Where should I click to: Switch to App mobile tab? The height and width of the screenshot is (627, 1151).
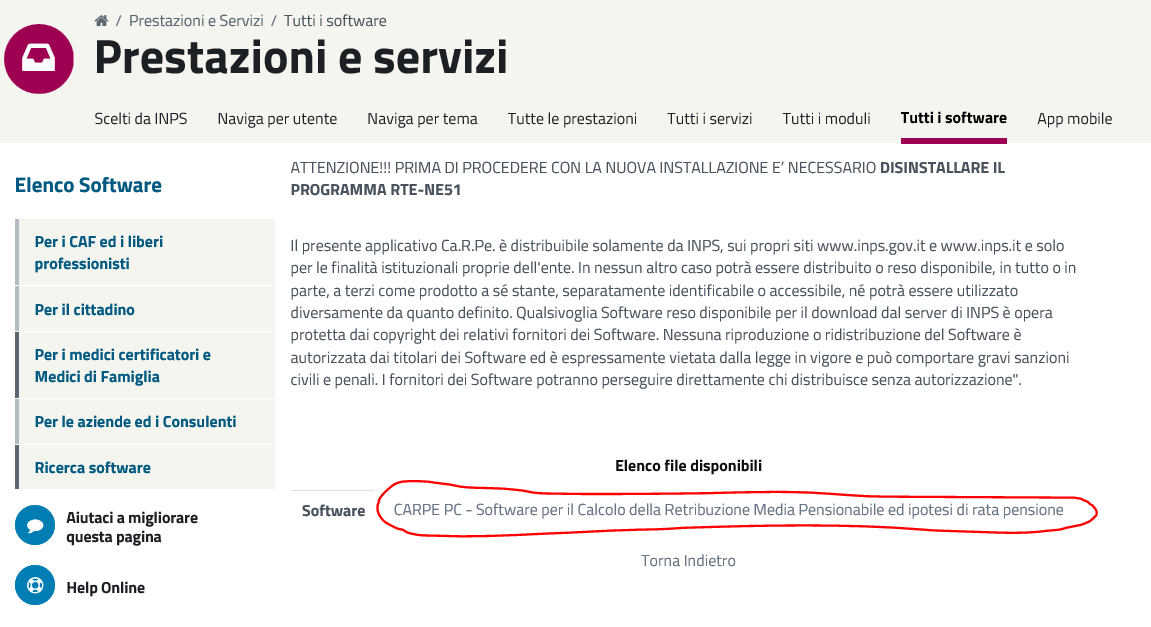tap(1074, 118)
